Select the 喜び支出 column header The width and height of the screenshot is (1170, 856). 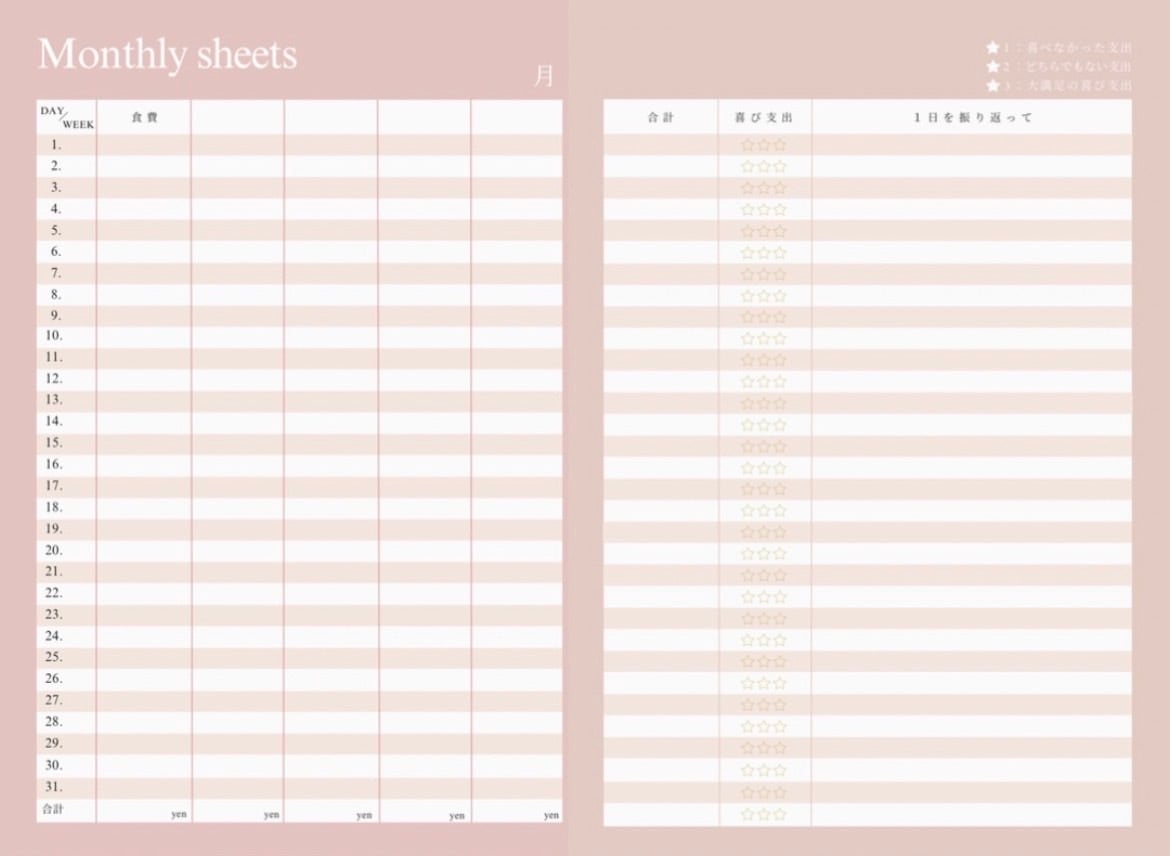point(764,117)
